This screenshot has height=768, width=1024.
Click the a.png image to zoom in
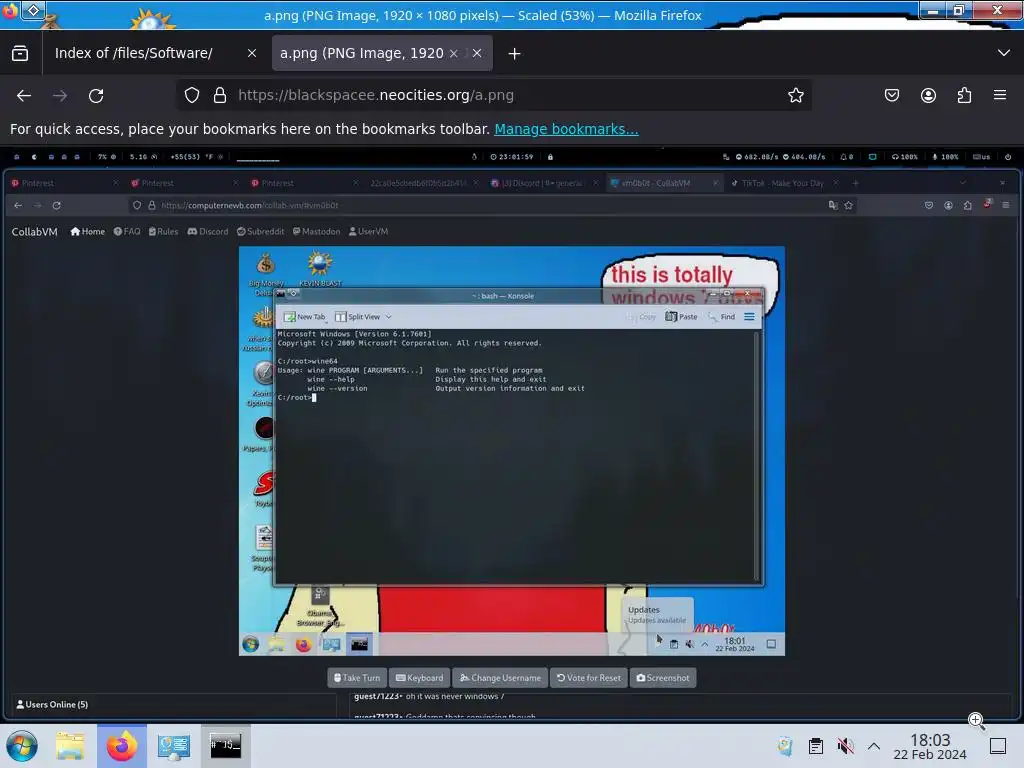click(512, 434)
